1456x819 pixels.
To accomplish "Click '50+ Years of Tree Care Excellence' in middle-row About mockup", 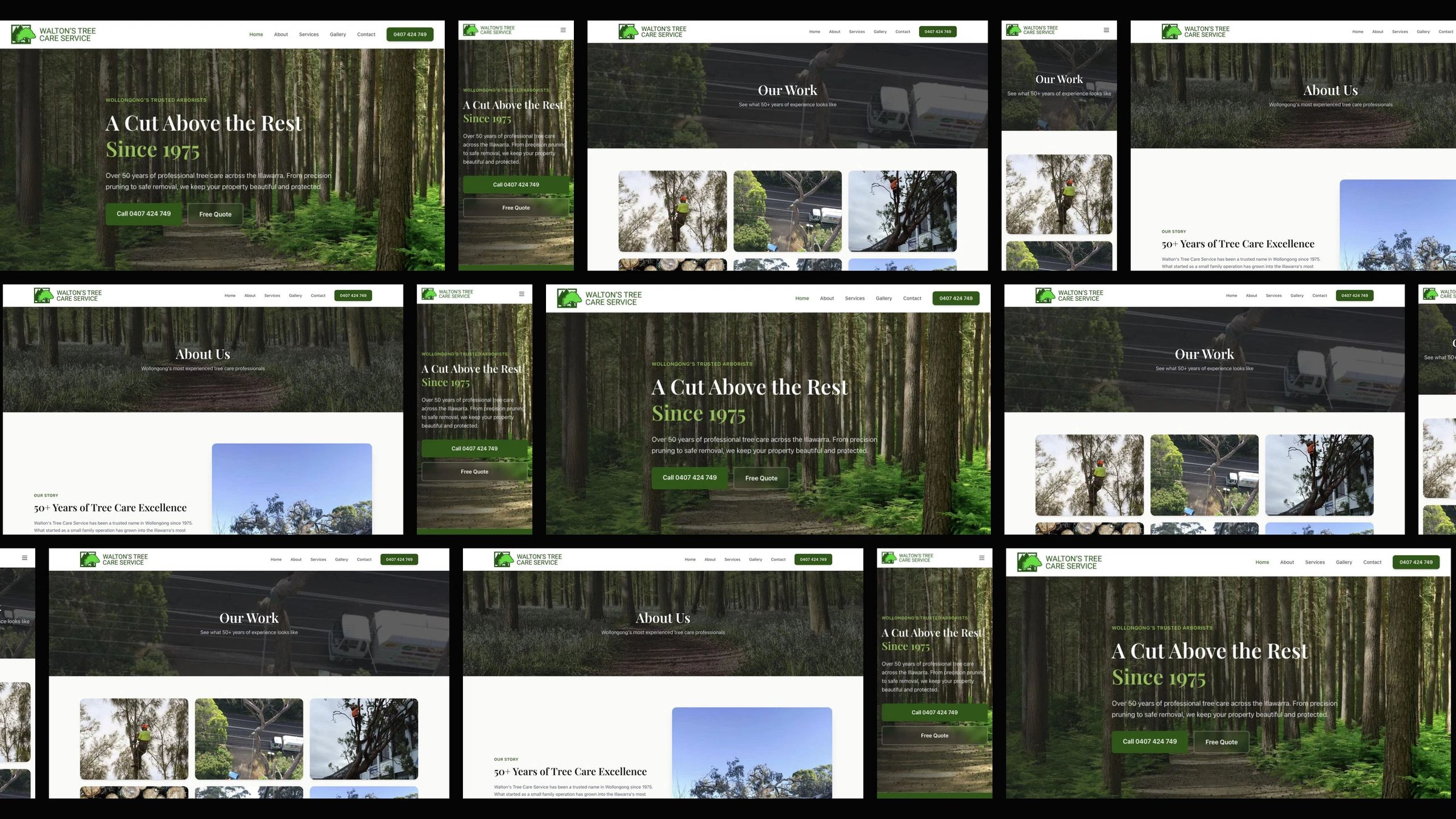I will click(110, 508).
